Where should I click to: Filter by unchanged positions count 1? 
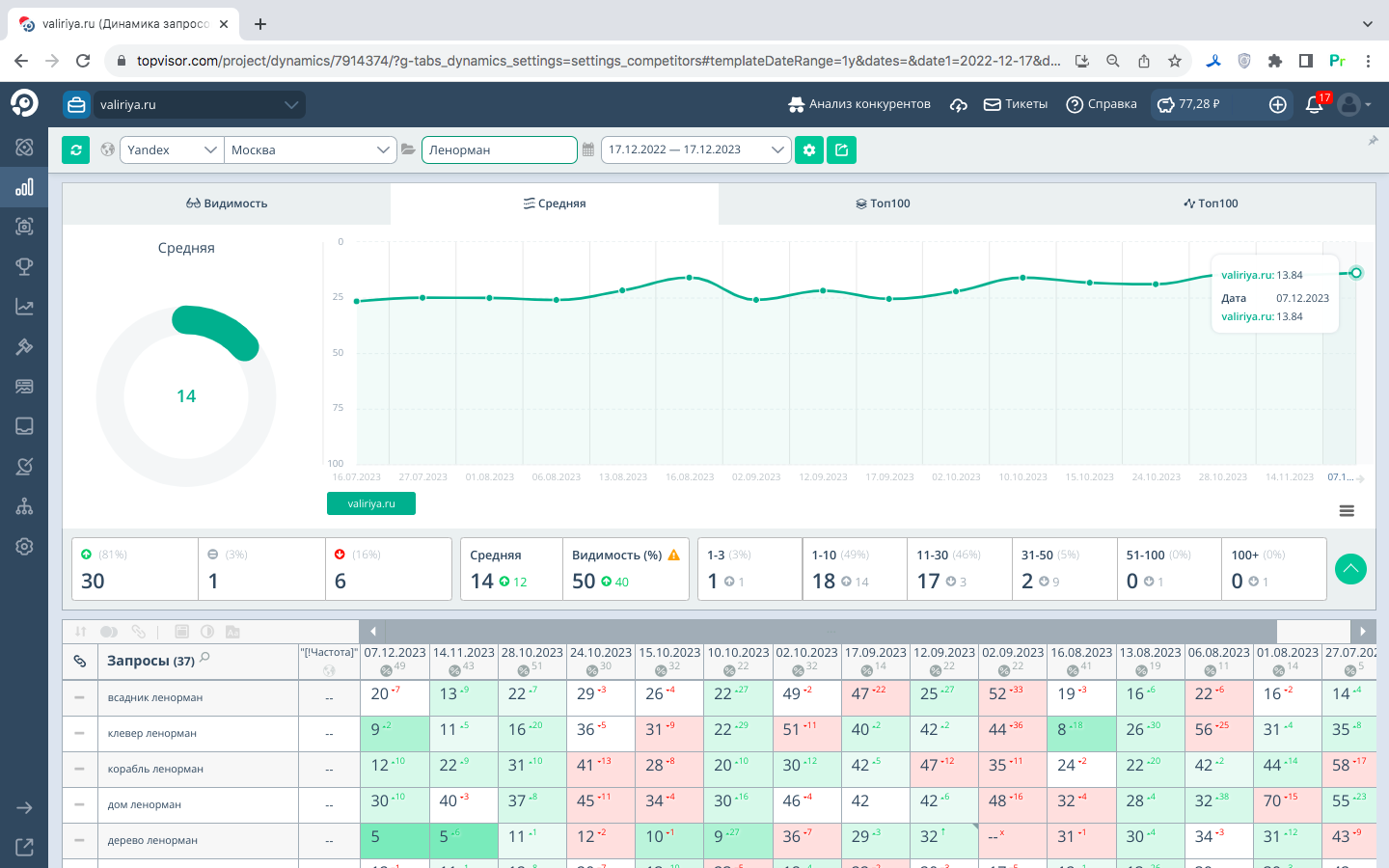[261, 569]
